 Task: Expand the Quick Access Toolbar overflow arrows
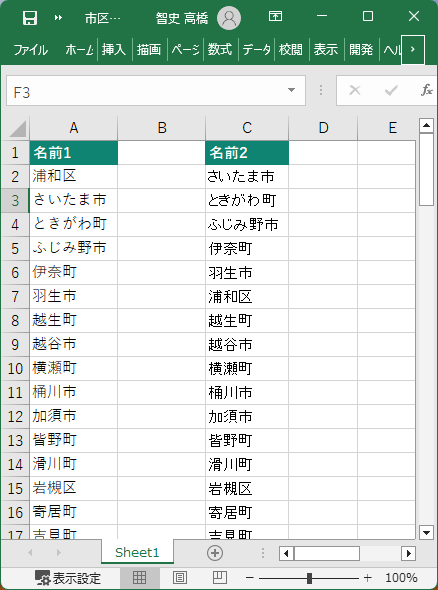point(58,18)
